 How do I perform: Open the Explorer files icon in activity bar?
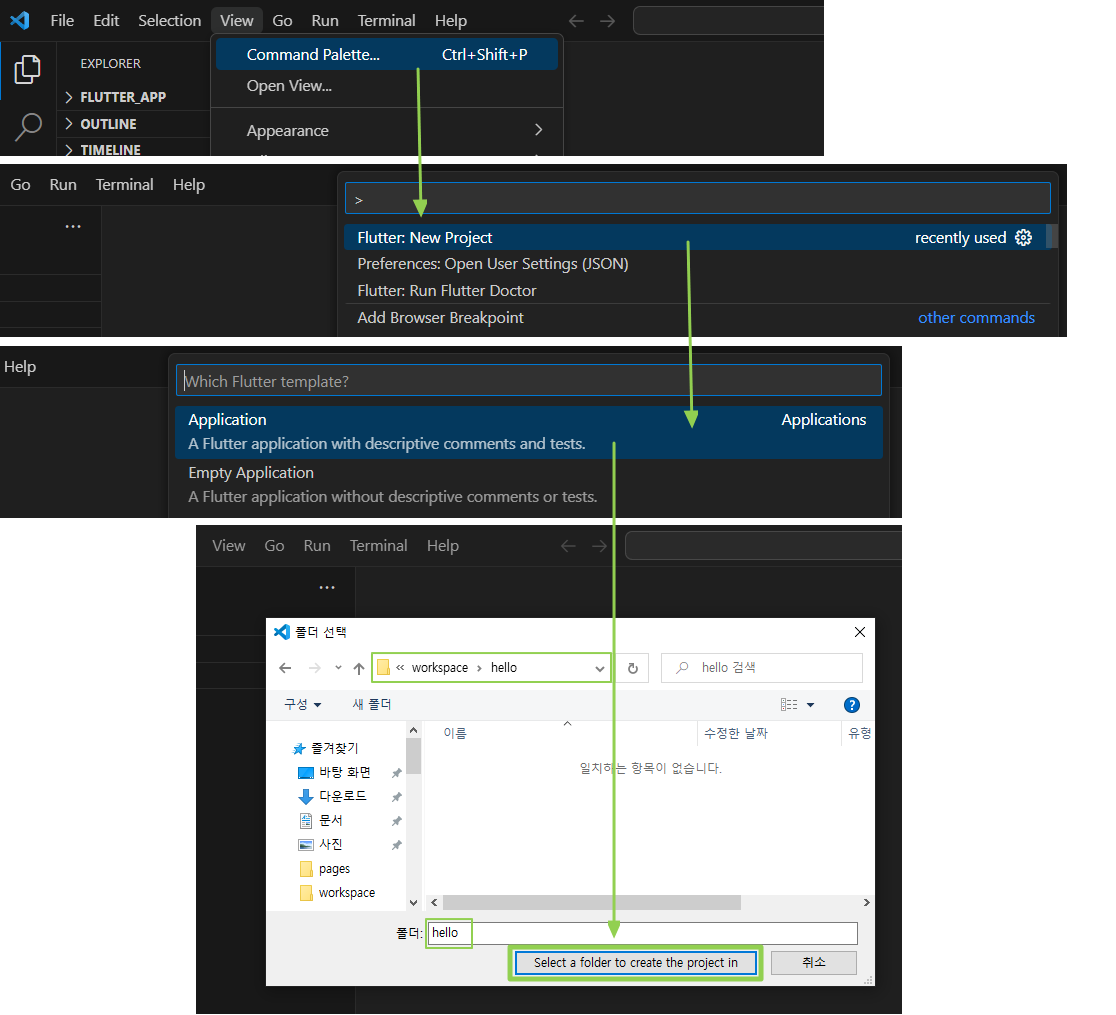pos(27,70)
